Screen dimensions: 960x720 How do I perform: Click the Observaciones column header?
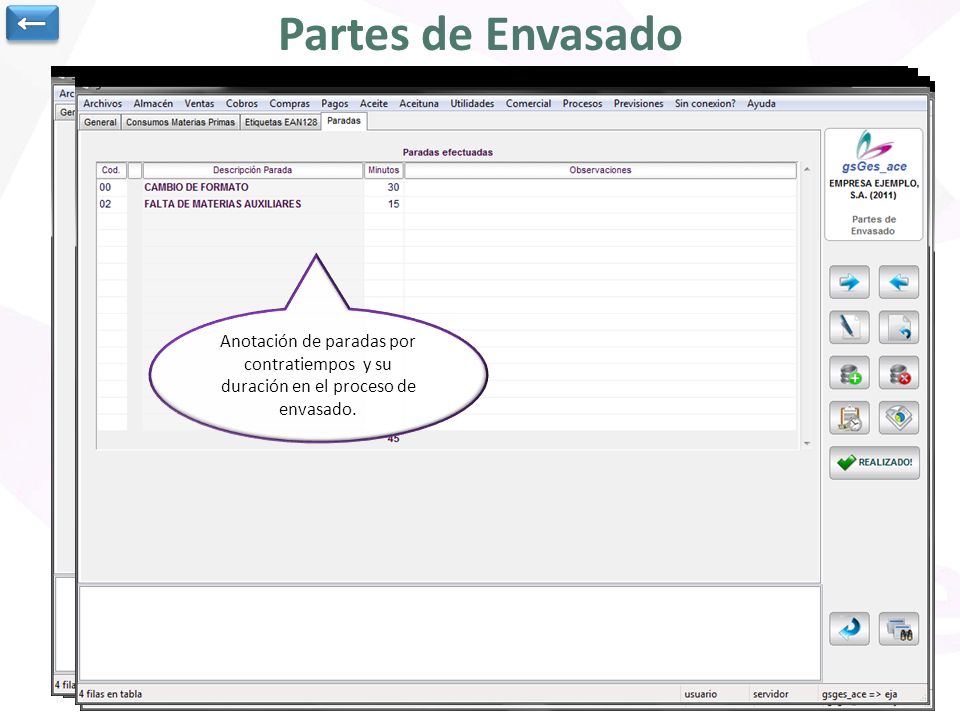click(x=600, y=170)
